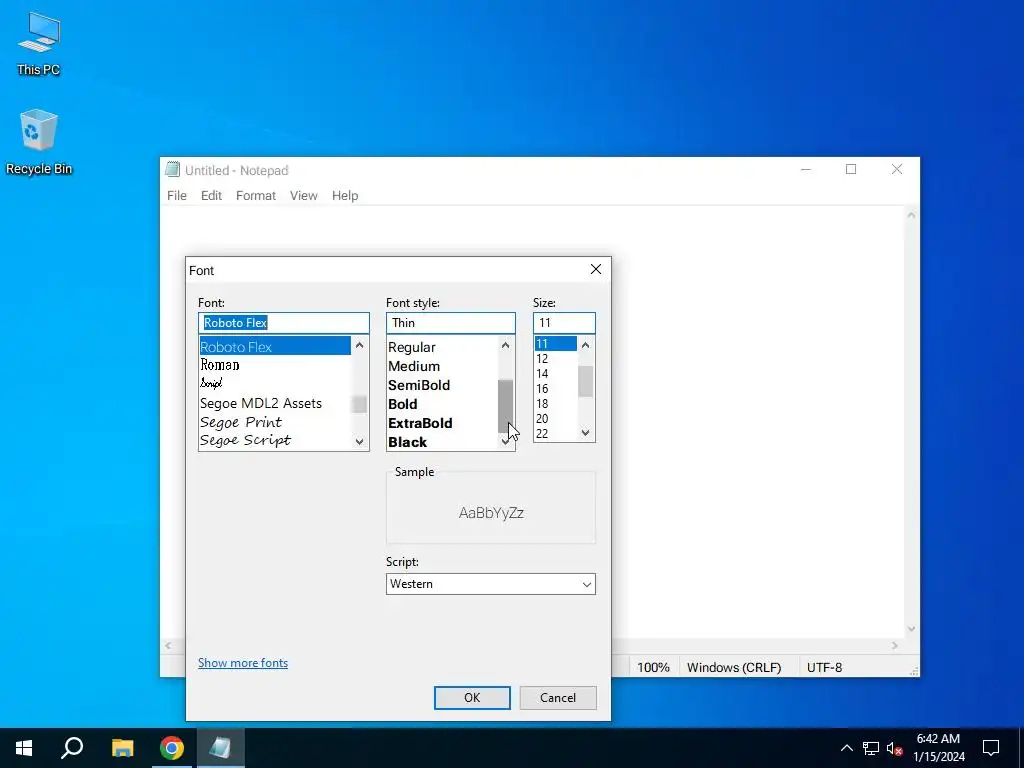Open the This PC desktop icon
Viewport: 1024px width, 768px height.
39,43
